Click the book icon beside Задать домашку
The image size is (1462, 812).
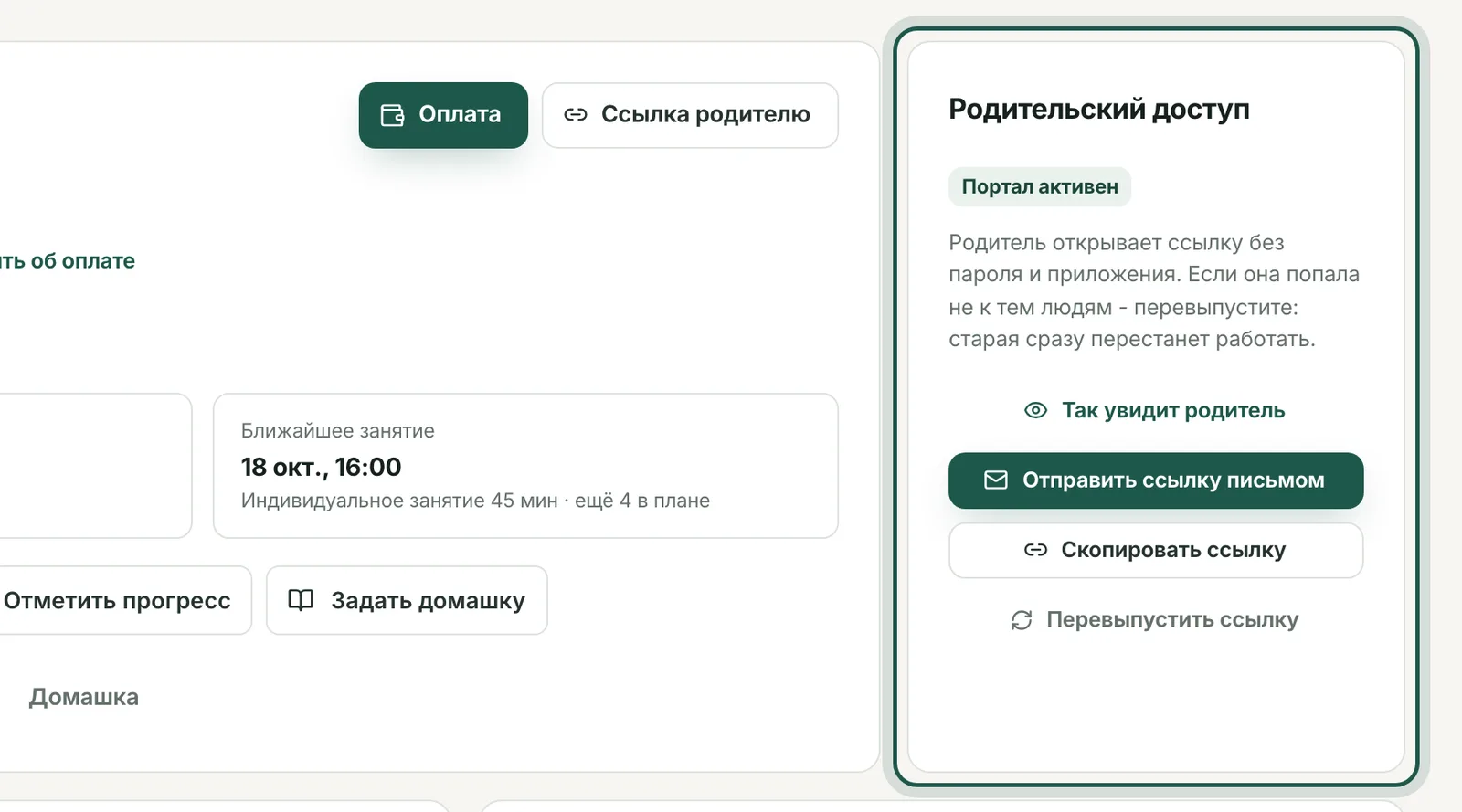coord(301,600)
